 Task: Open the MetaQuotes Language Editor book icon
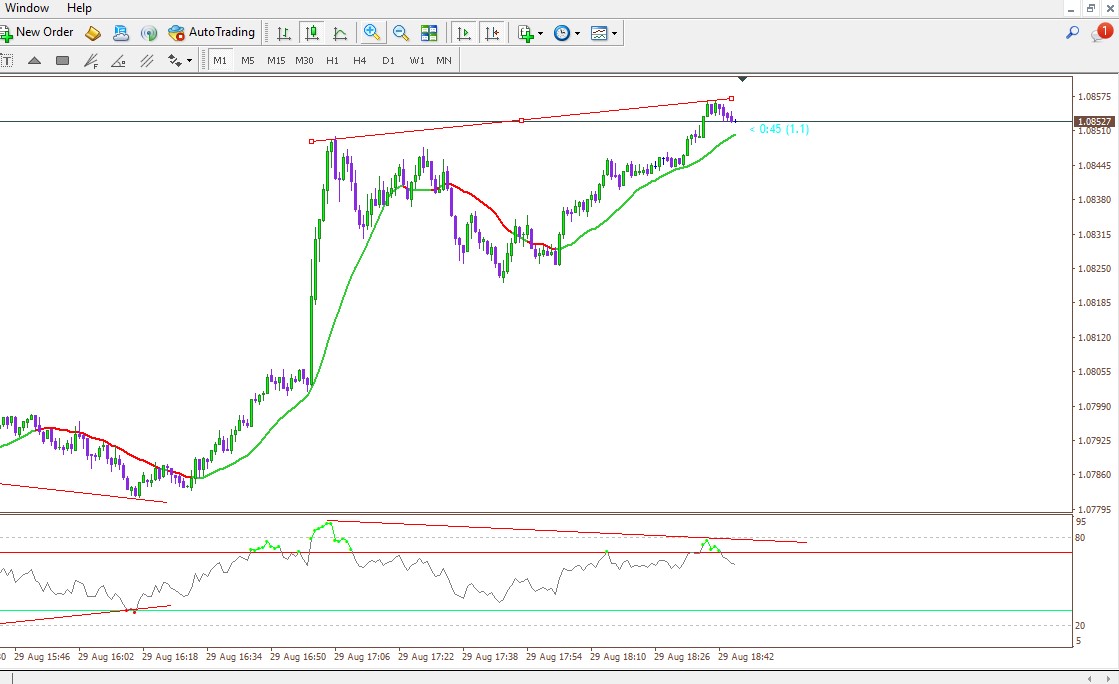pyautogui.click(x=93, y=33)
